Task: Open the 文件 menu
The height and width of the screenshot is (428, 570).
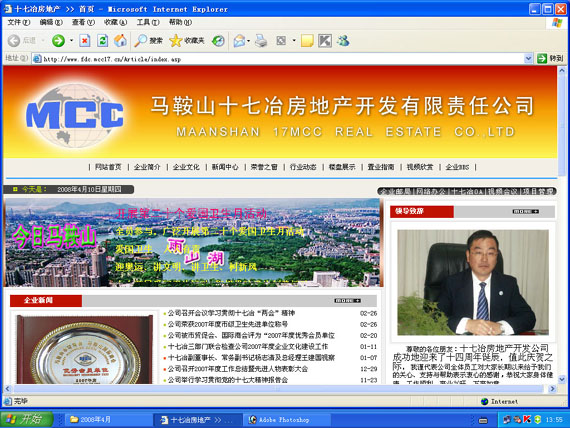Action: coord(19,22)
